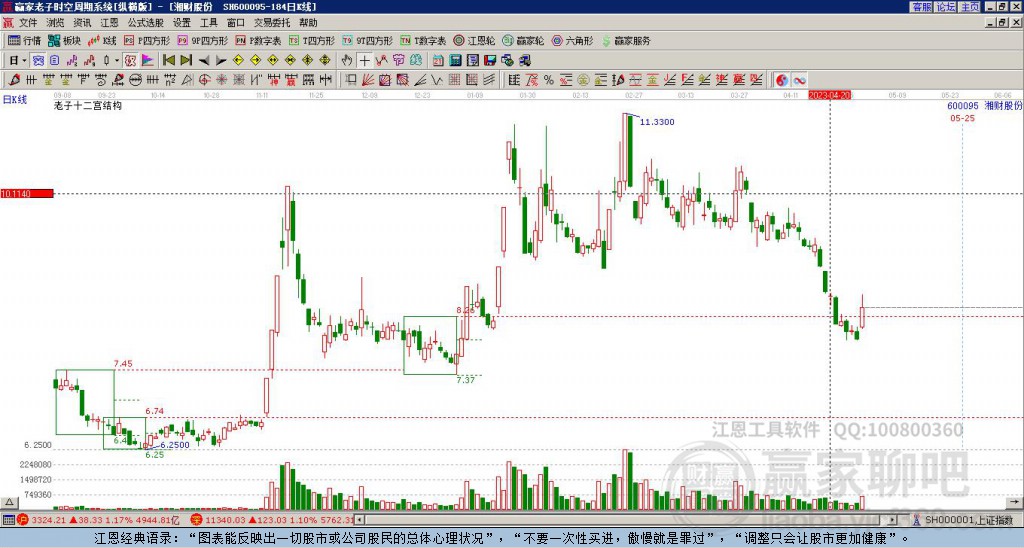Open the 六角形 hexagon chart tool
This screenshot has width=1024, height=548.
tap(572, 40)
